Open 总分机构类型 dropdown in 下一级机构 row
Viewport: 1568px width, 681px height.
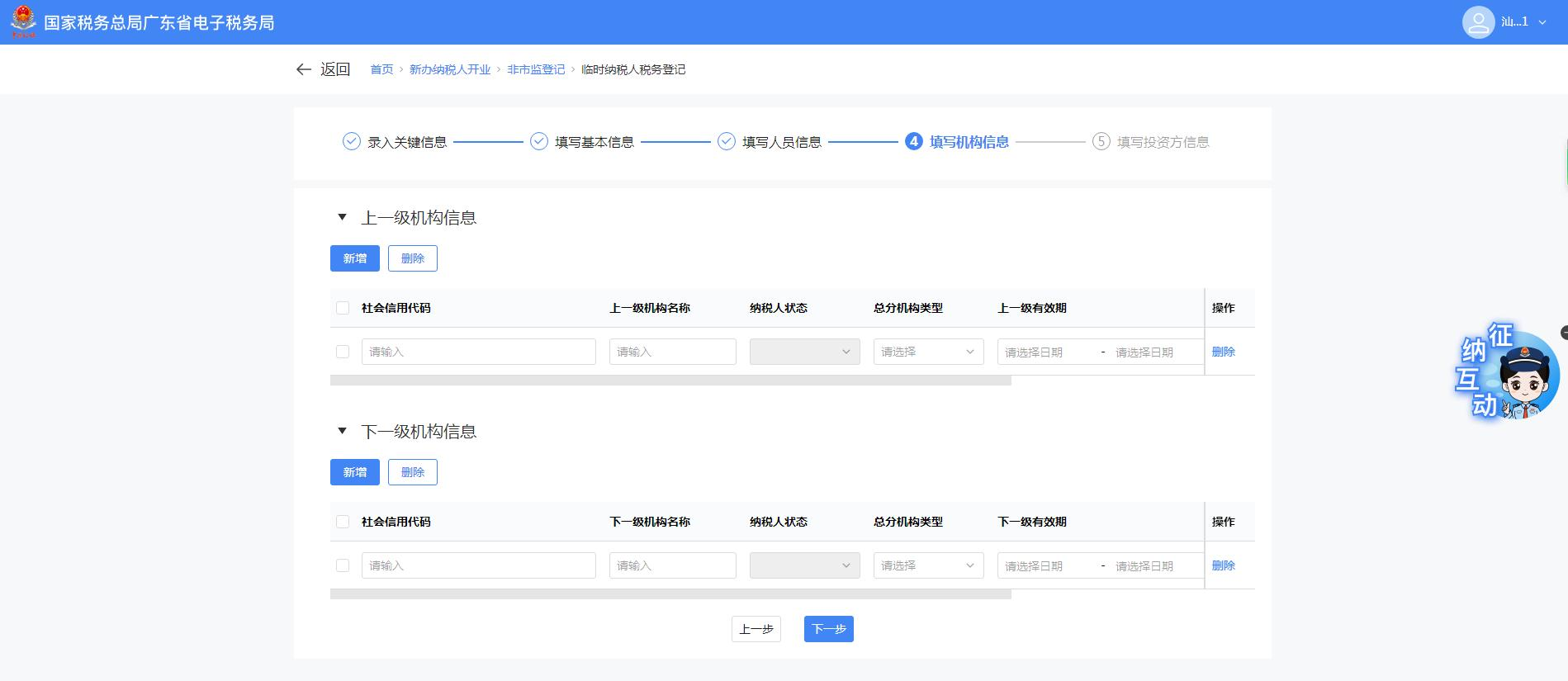click(928, 565)
